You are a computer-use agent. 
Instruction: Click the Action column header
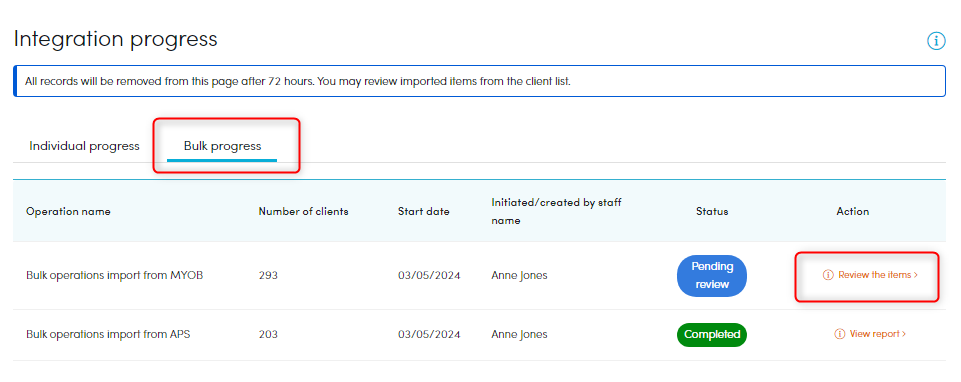[853, 211]
